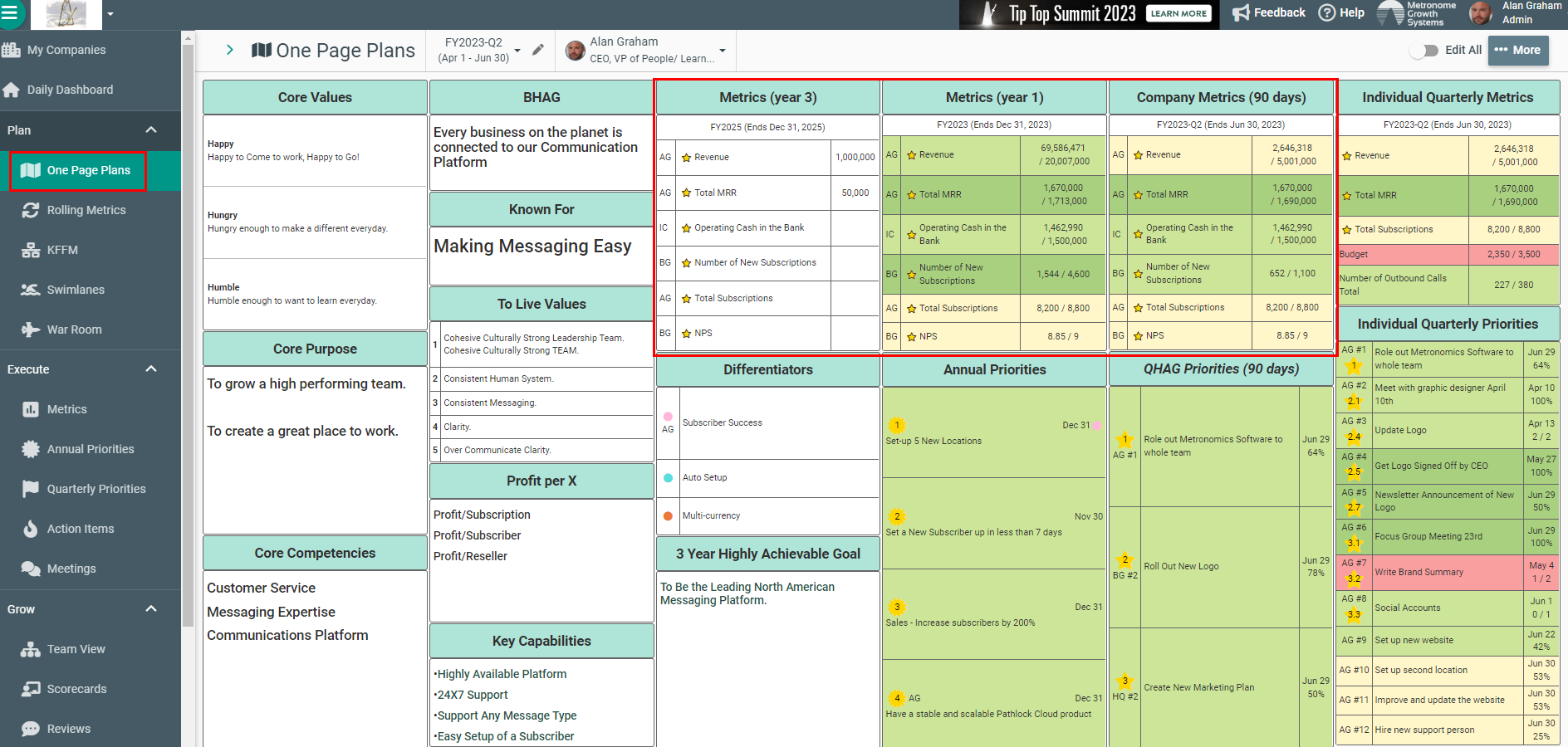Toggle the star beside Year 1 NPS
The width and height of the screenshot is (1568, 747).
tap(912, 337)
